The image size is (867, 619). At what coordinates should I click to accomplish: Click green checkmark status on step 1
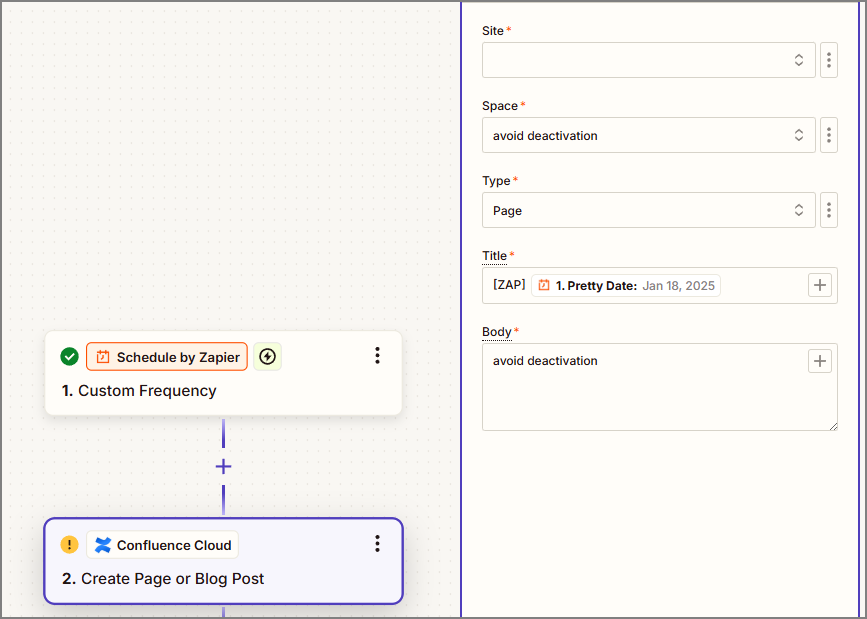70,356
